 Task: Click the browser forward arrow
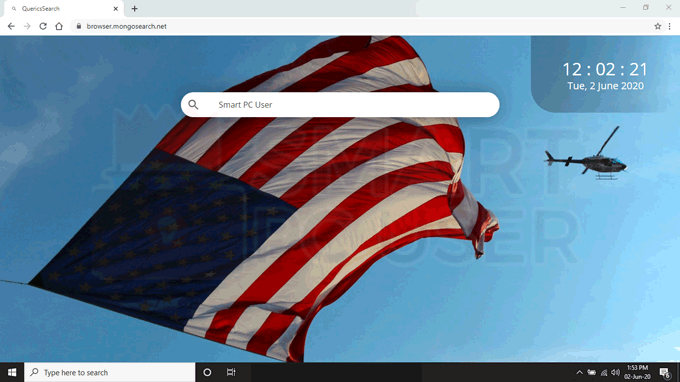27,26
